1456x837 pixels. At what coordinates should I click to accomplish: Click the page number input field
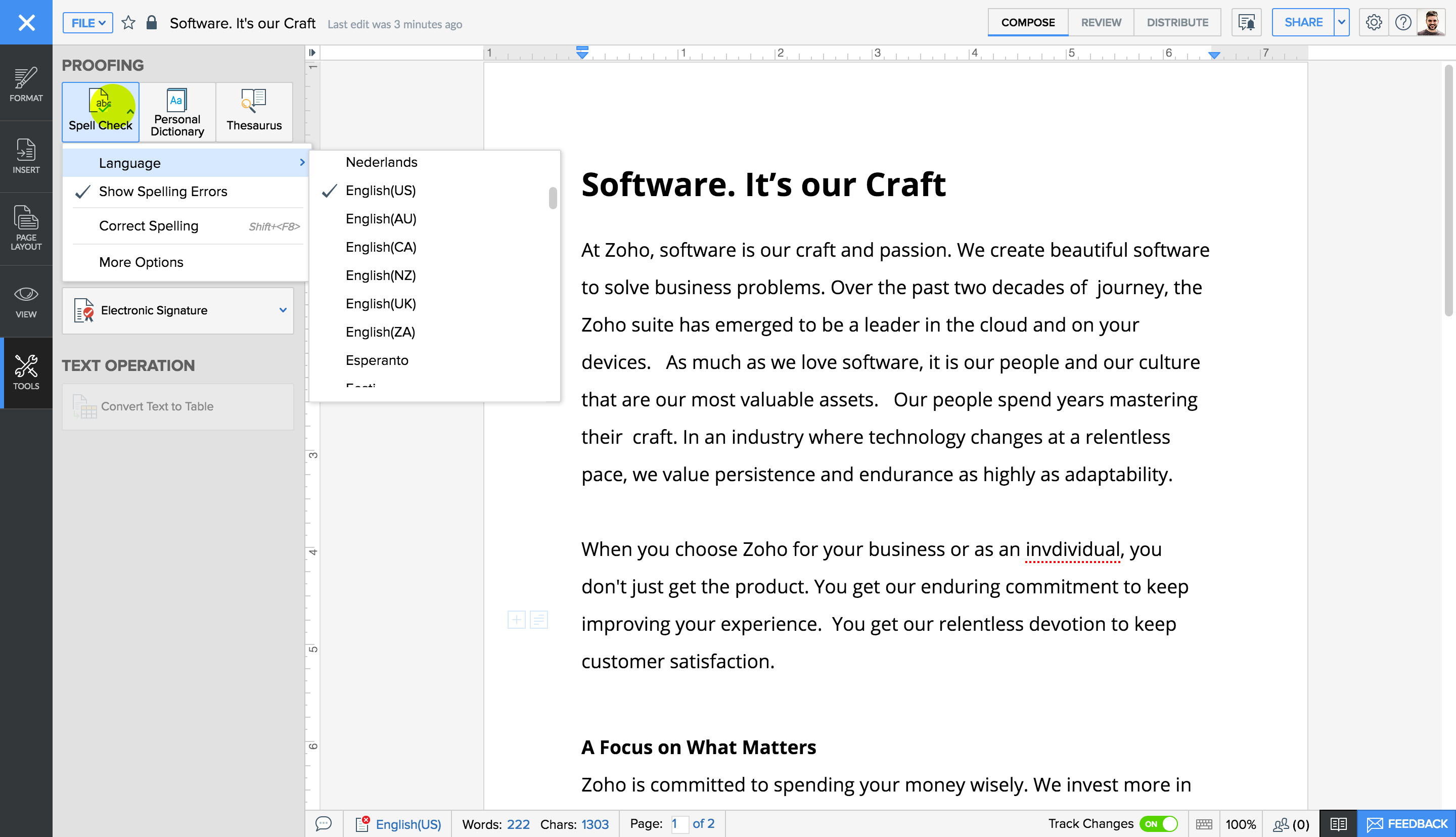tap(679, 824)
